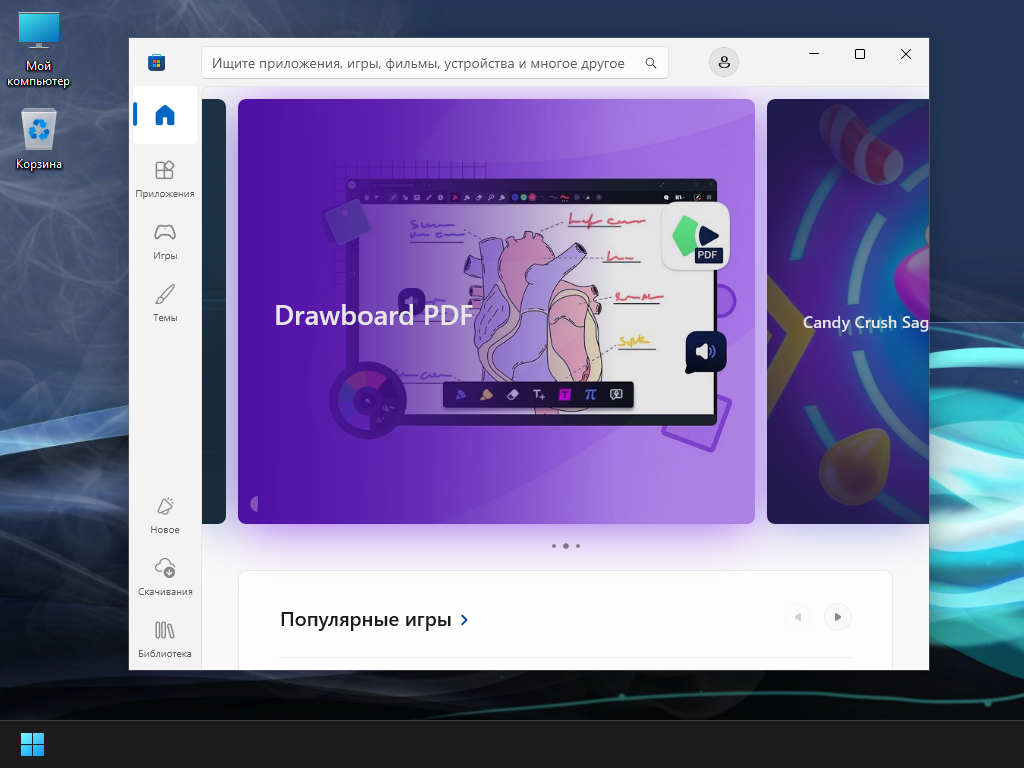Open the Библиотека page

(x=165, y=639)
